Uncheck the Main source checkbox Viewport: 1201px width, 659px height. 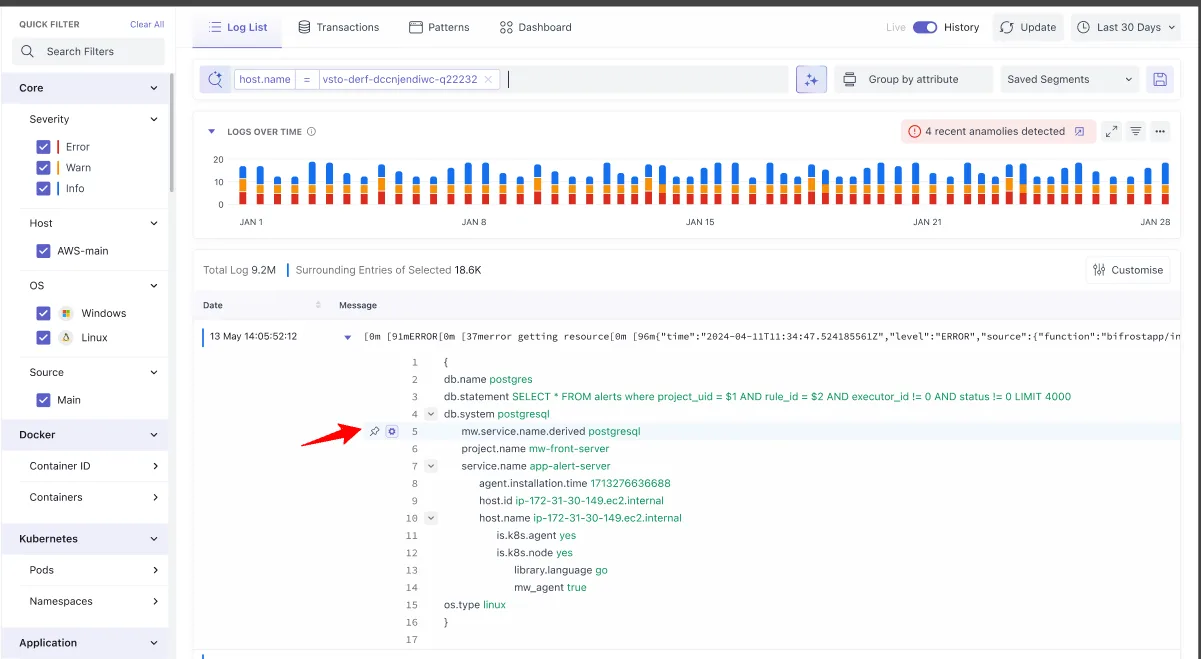pyautogui.click(x=43, y=400)
